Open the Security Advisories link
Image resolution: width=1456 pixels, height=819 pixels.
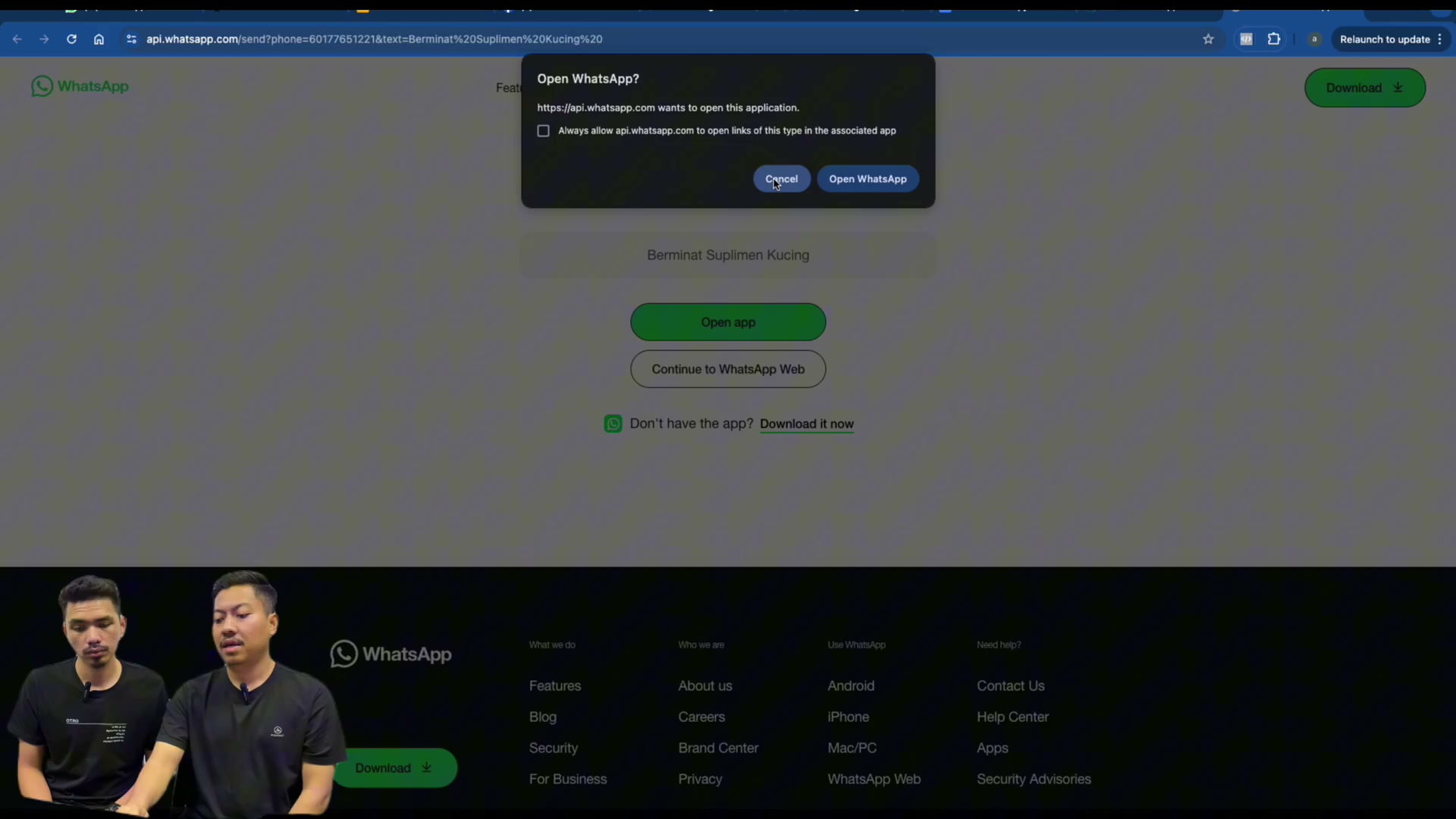(x=1034, y=779)
